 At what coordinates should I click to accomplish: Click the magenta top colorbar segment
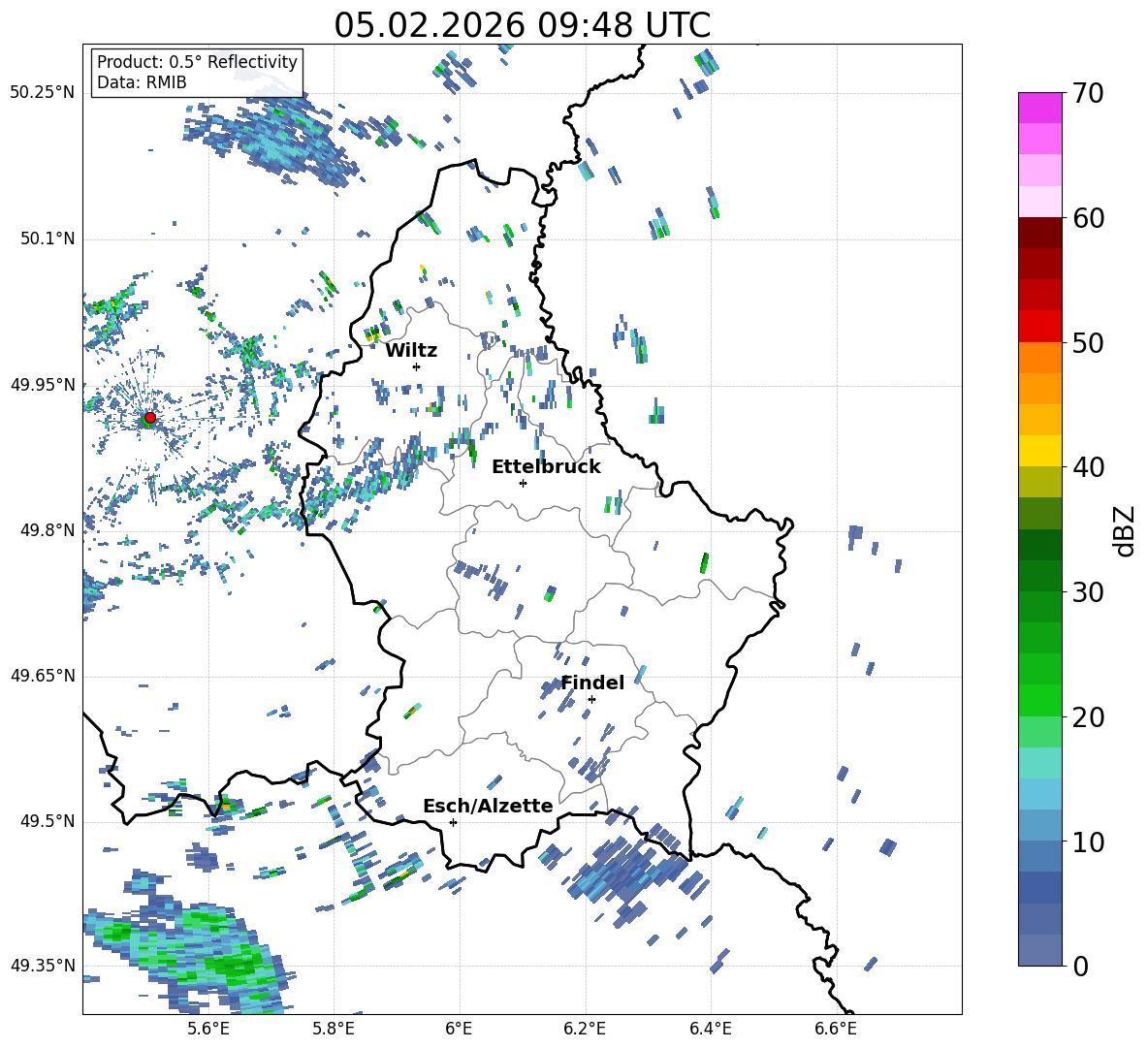click(x=1040, y=109)
